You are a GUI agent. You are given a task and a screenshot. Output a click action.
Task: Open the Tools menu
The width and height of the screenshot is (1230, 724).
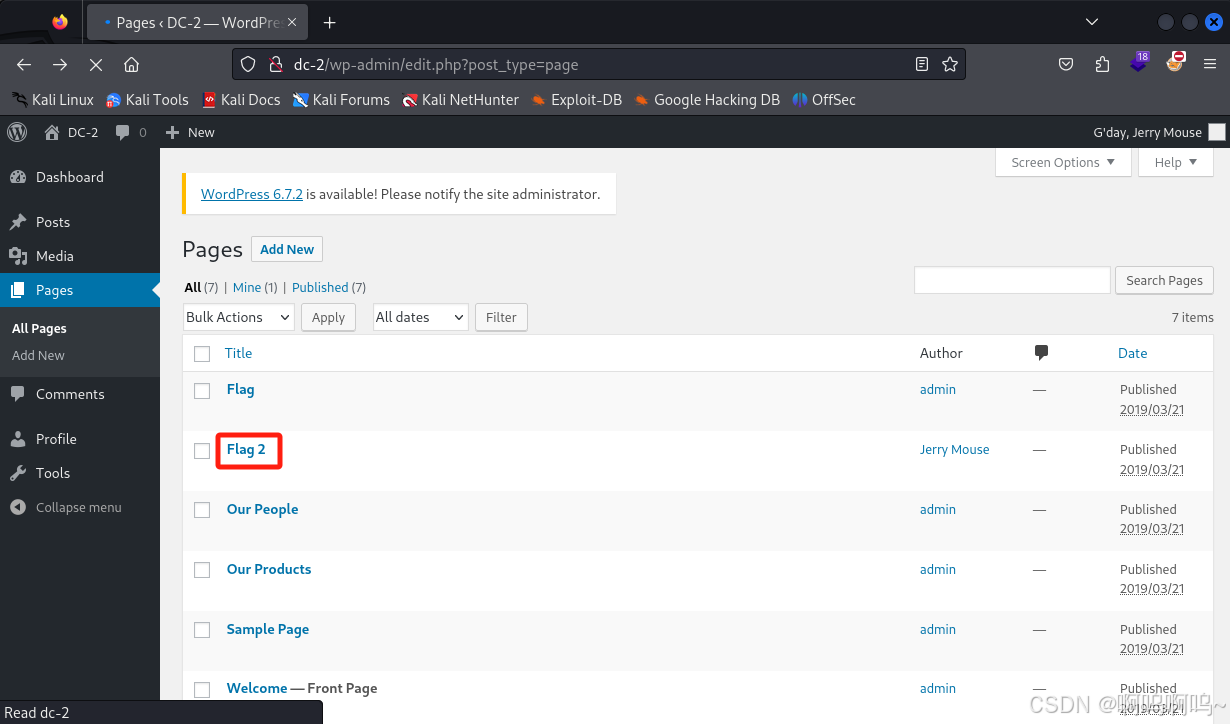click(80, 473)
